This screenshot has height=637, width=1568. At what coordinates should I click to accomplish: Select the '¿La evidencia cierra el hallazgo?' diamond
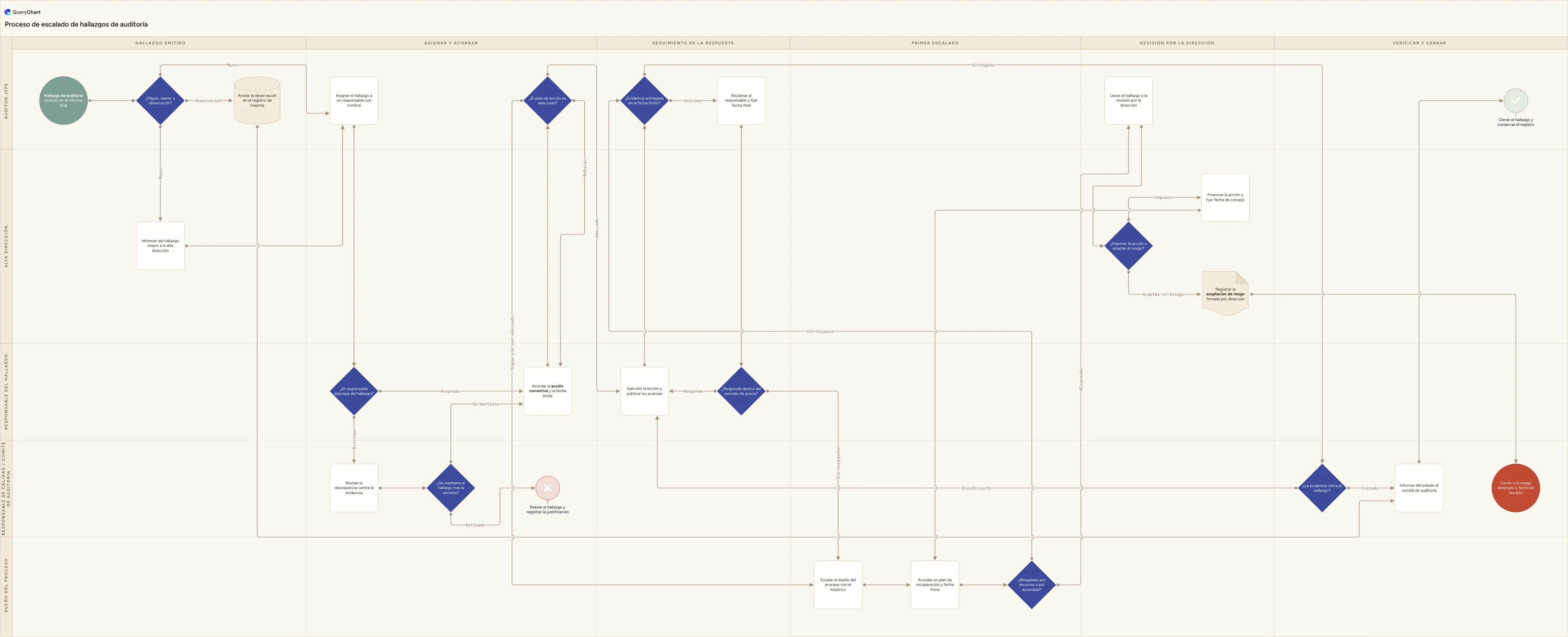[1322, 488]
